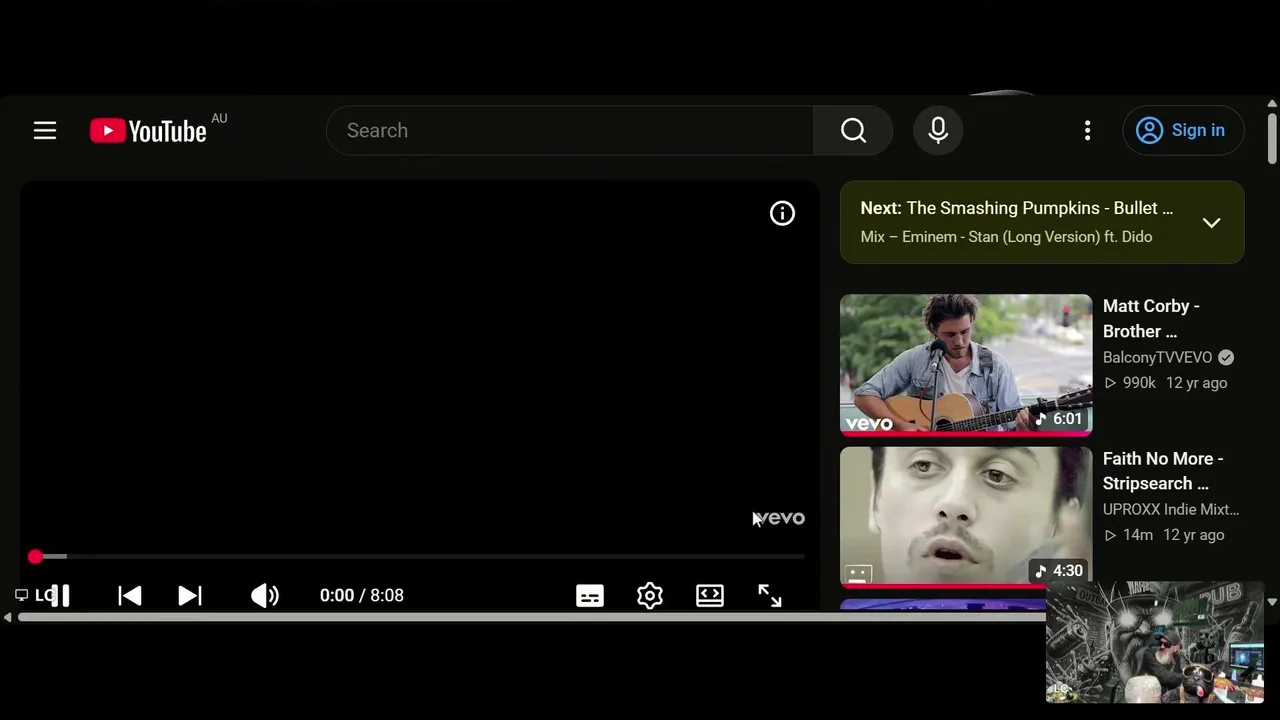The image size is (1280, 720).
Task: Show video info cards icon
Action: tap(782, 213)
